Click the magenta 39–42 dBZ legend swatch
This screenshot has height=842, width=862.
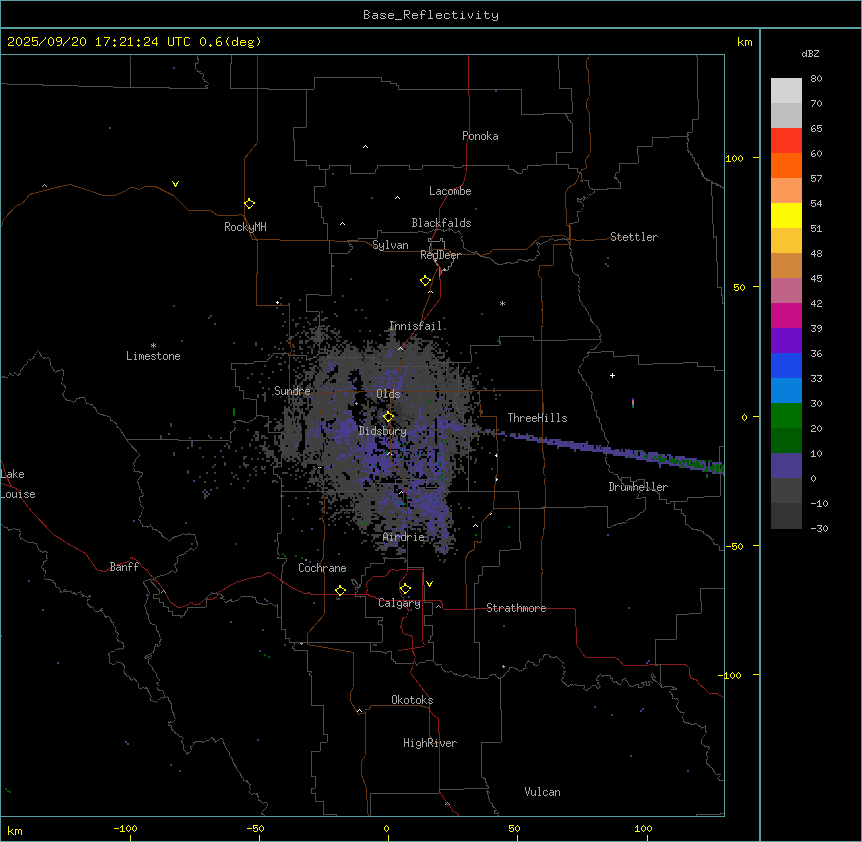tap(786, 315)
